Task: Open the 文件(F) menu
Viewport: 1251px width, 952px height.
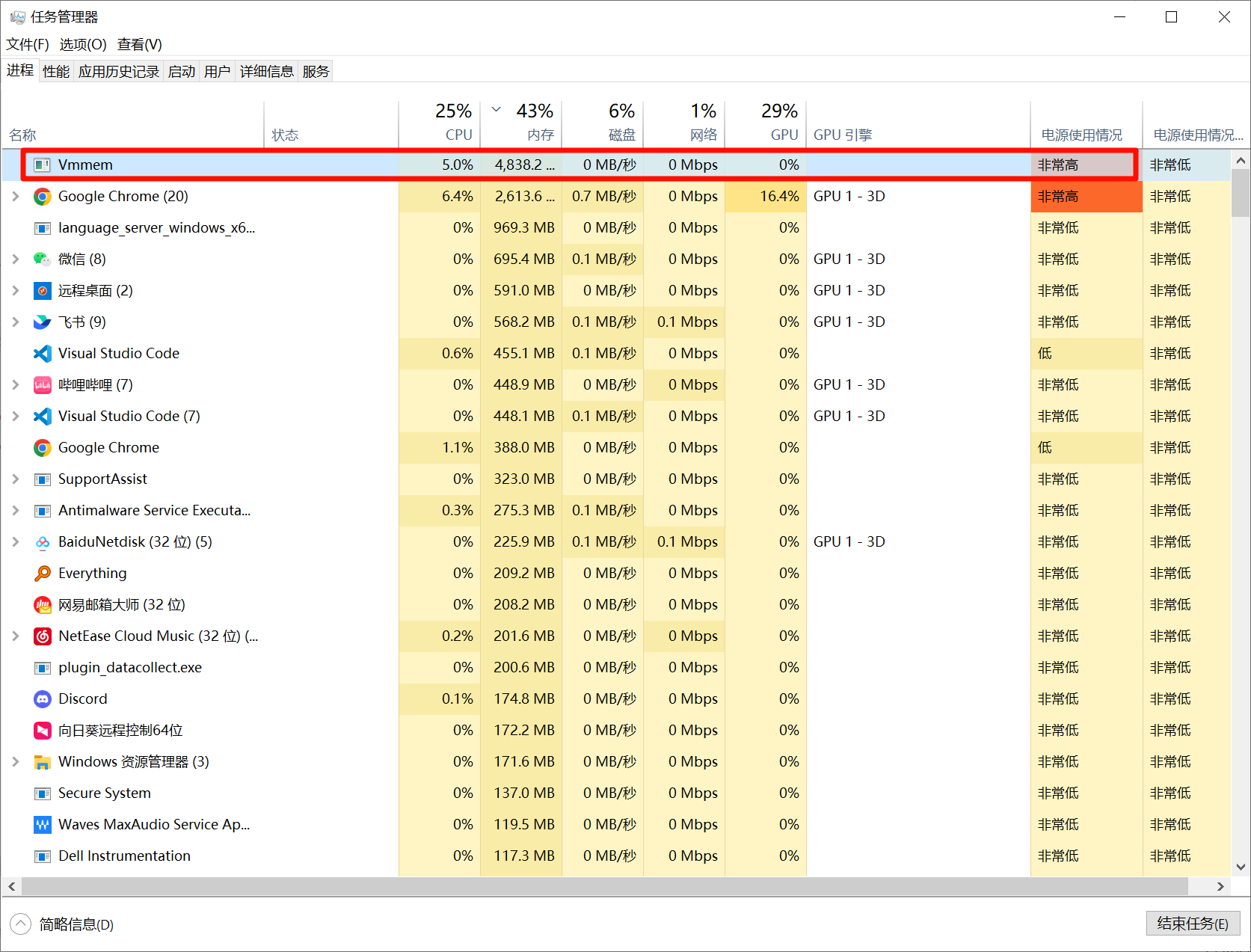Action: (28, 44)
